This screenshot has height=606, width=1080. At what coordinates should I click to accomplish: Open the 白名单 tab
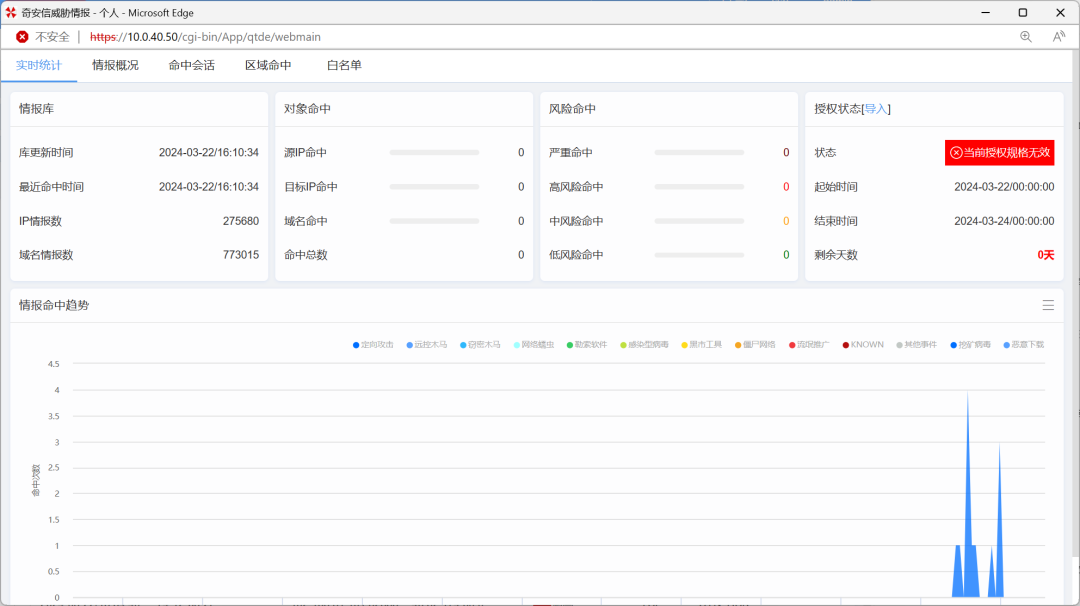[x=344, y=65]
